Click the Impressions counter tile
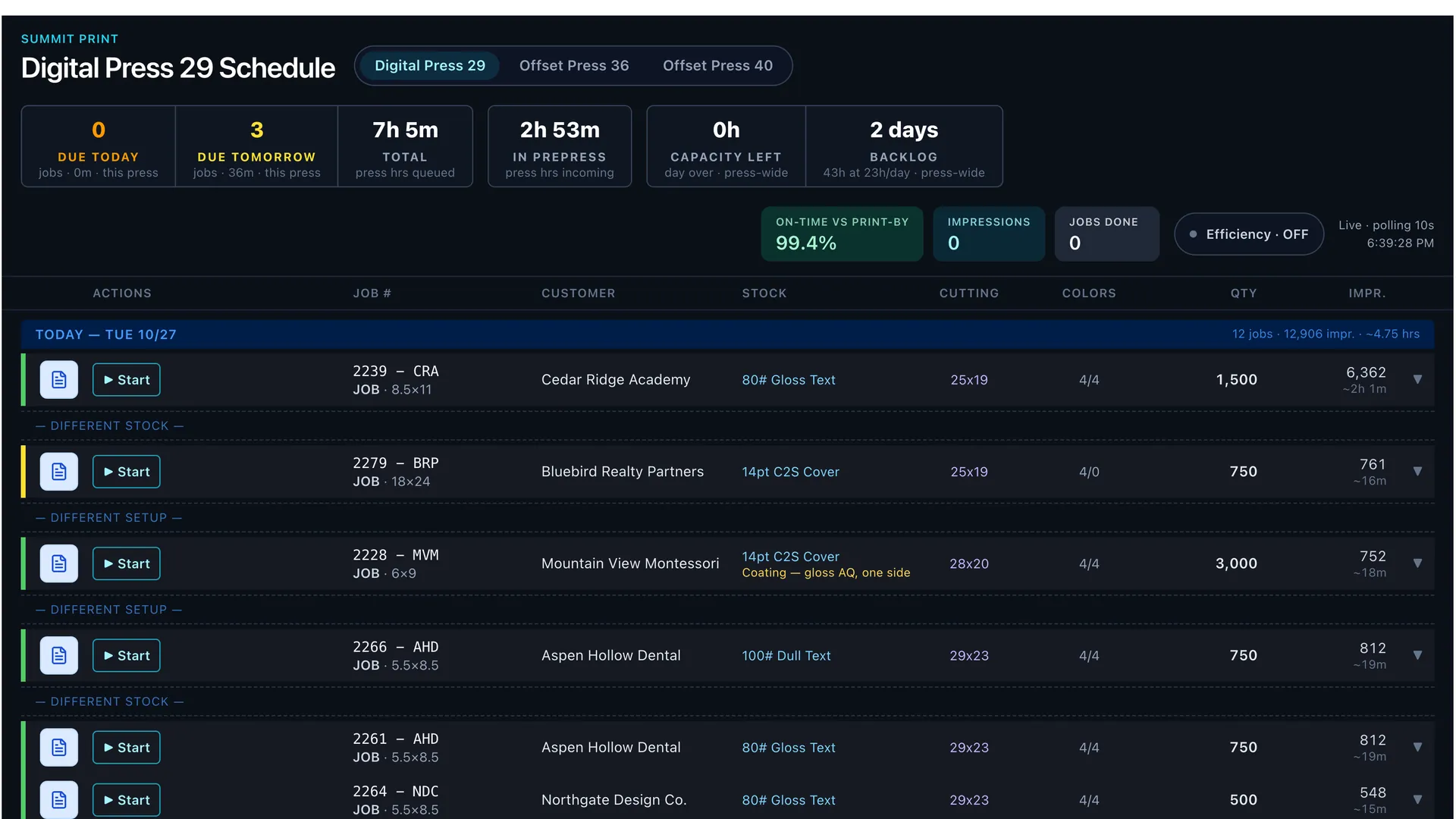Image resolution: width=1456 pixels, height=819 pixels. pyautogui.click(x=989, y=234)
